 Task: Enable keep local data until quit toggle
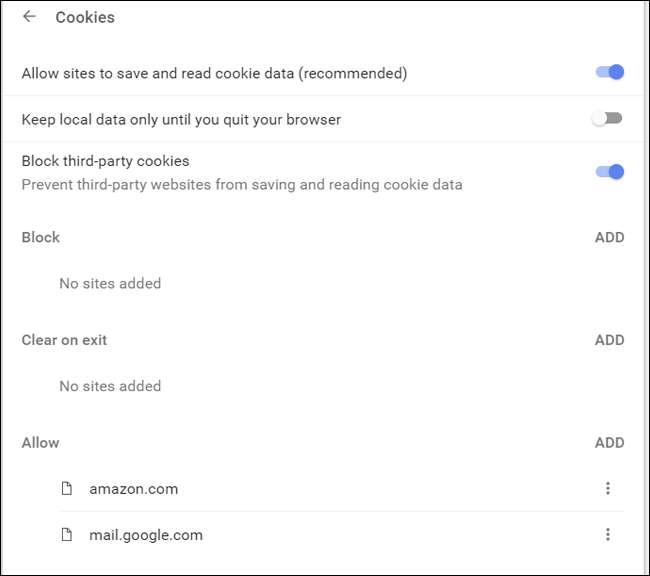606,118
